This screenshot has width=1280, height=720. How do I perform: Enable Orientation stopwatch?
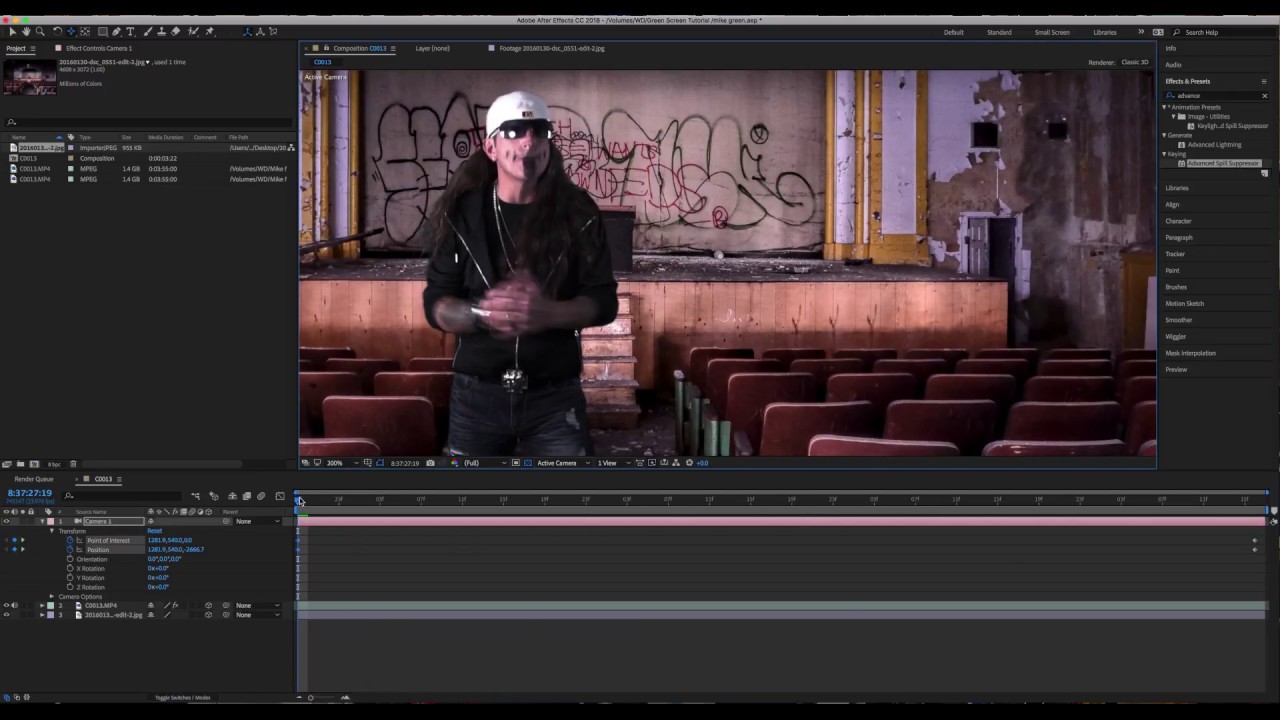click(x=70, y=559)
